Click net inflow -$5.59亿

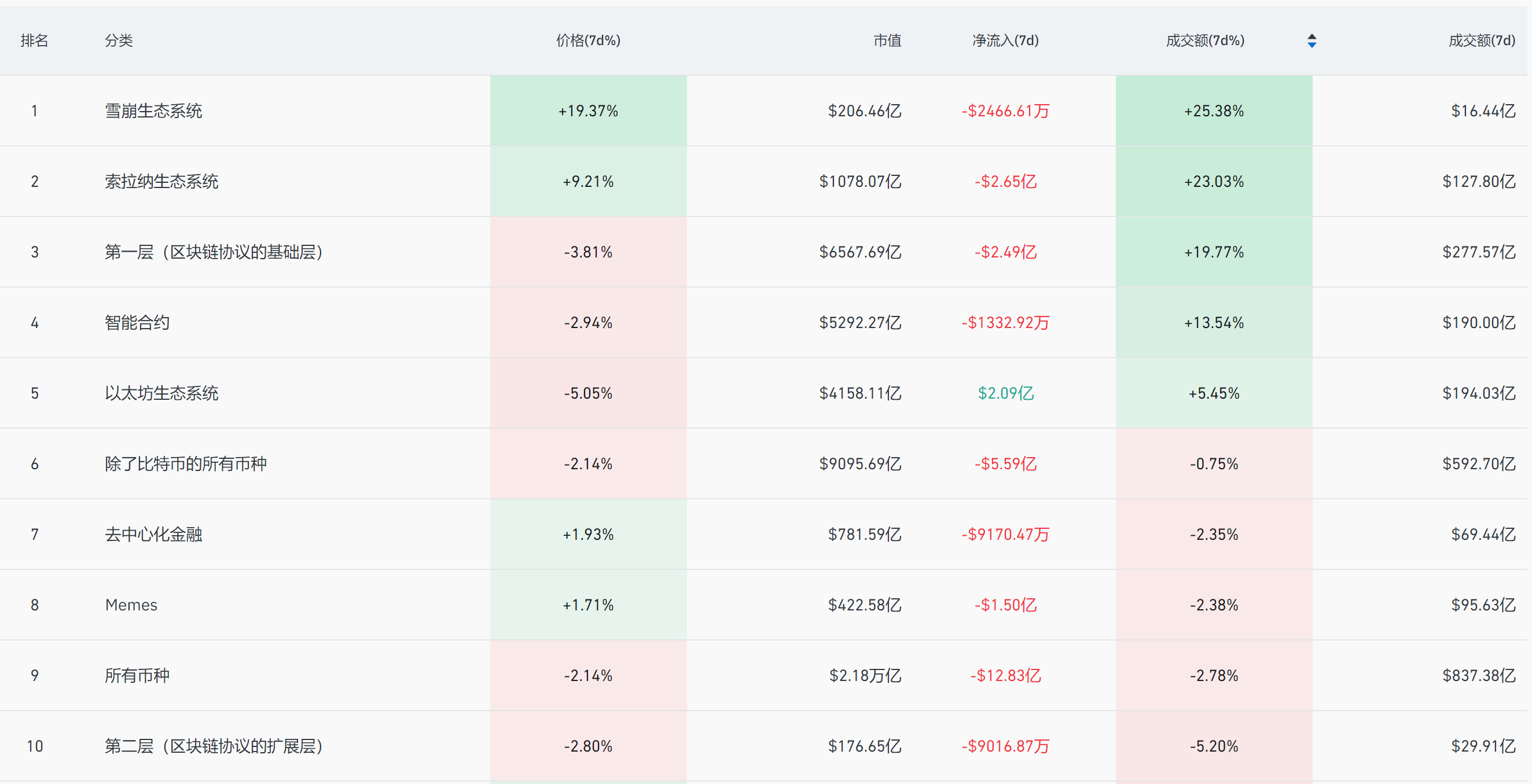click(1006, 463)
